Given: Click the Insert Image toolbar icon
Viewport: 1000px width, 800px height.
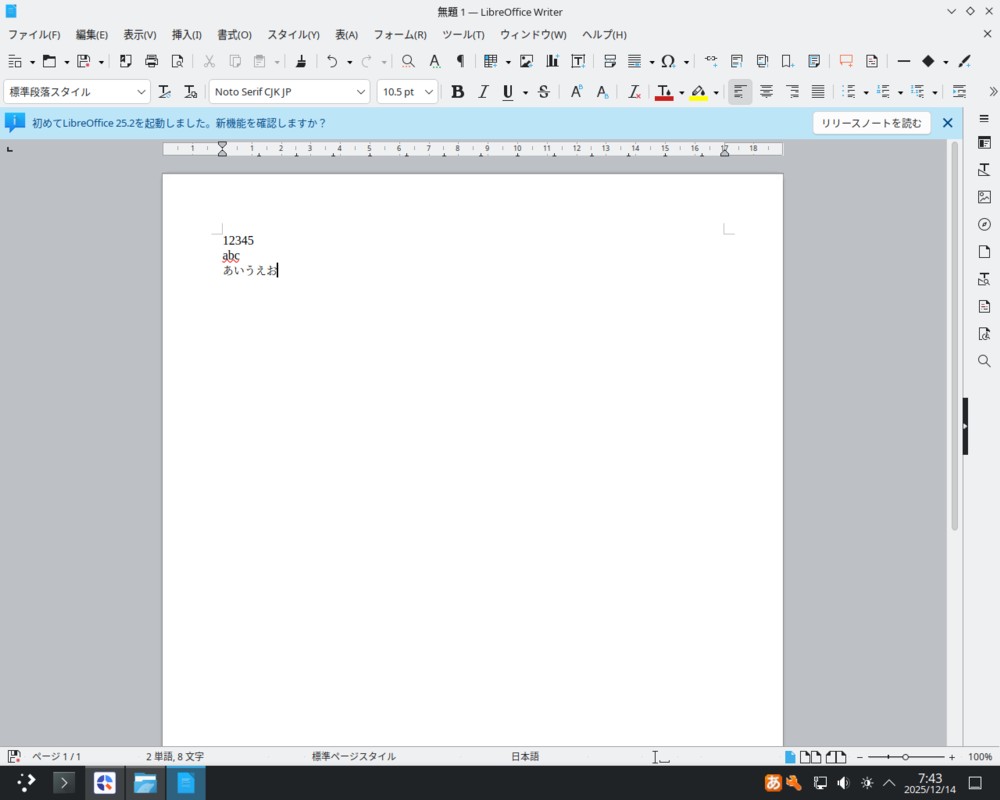Looking at the screenshot, I should (x=526, y=61).
